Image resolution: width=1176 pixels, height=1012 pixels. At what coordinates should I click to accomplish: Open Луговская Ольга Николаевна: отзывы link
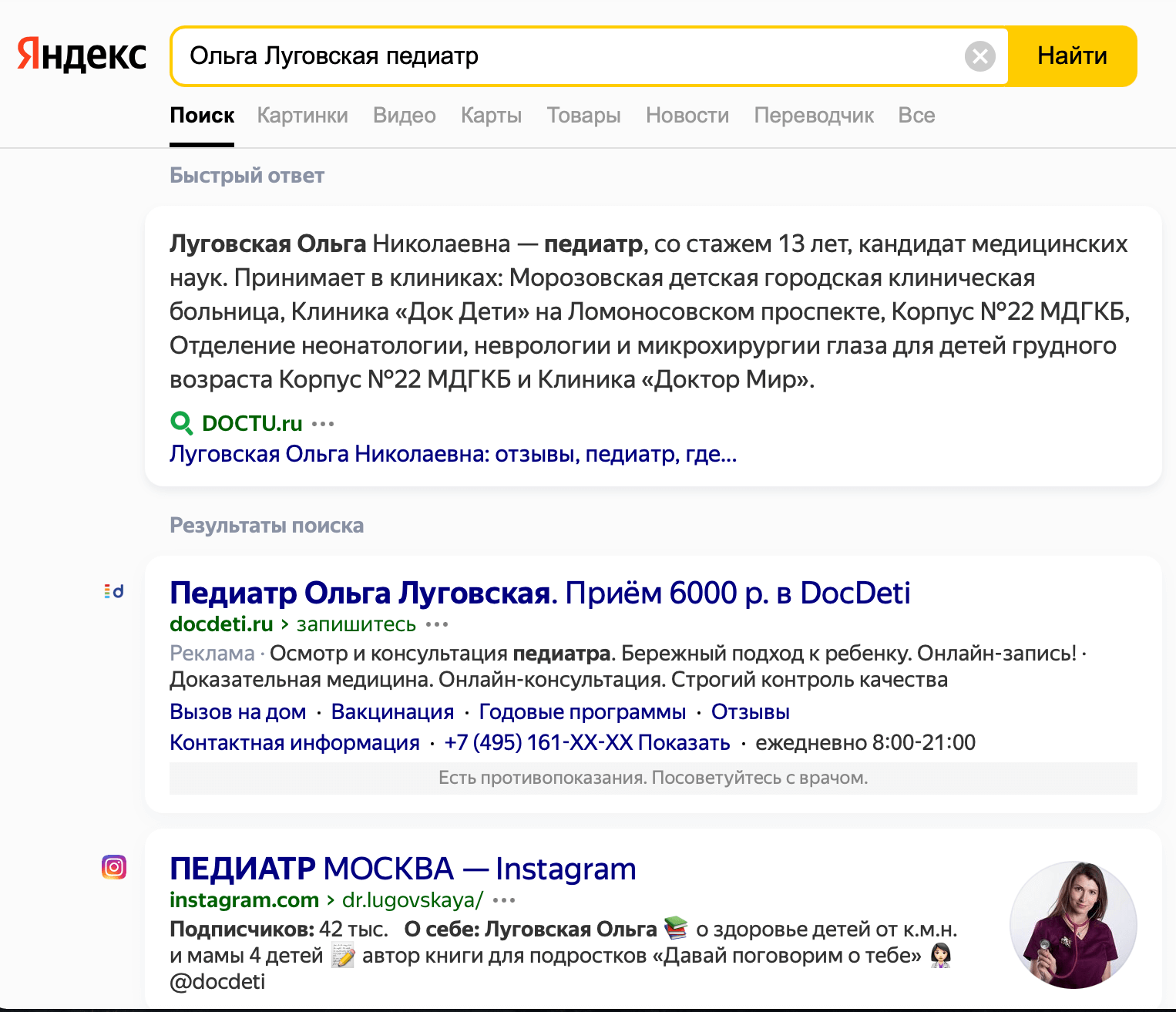tap(453, 454)
